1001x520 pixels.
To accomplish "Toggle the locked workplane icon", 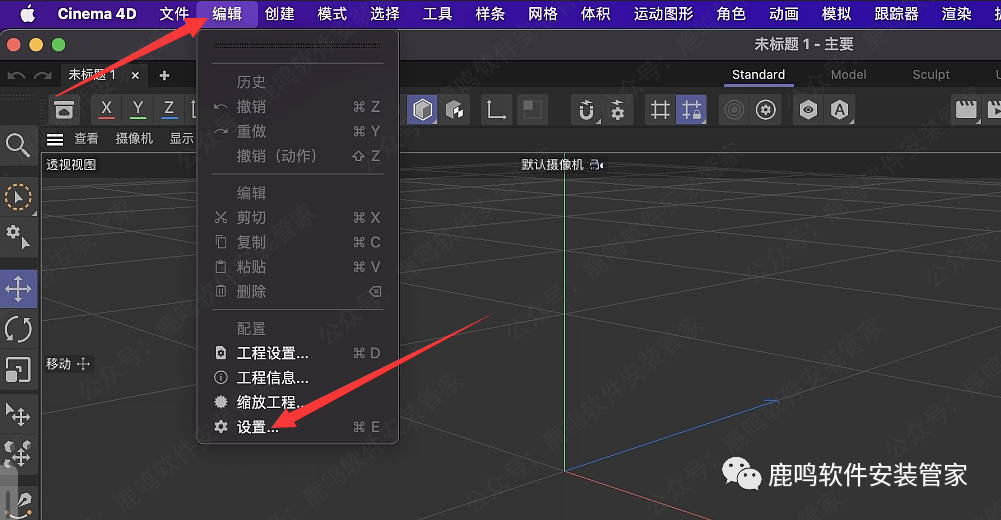I will coord(691,110).
